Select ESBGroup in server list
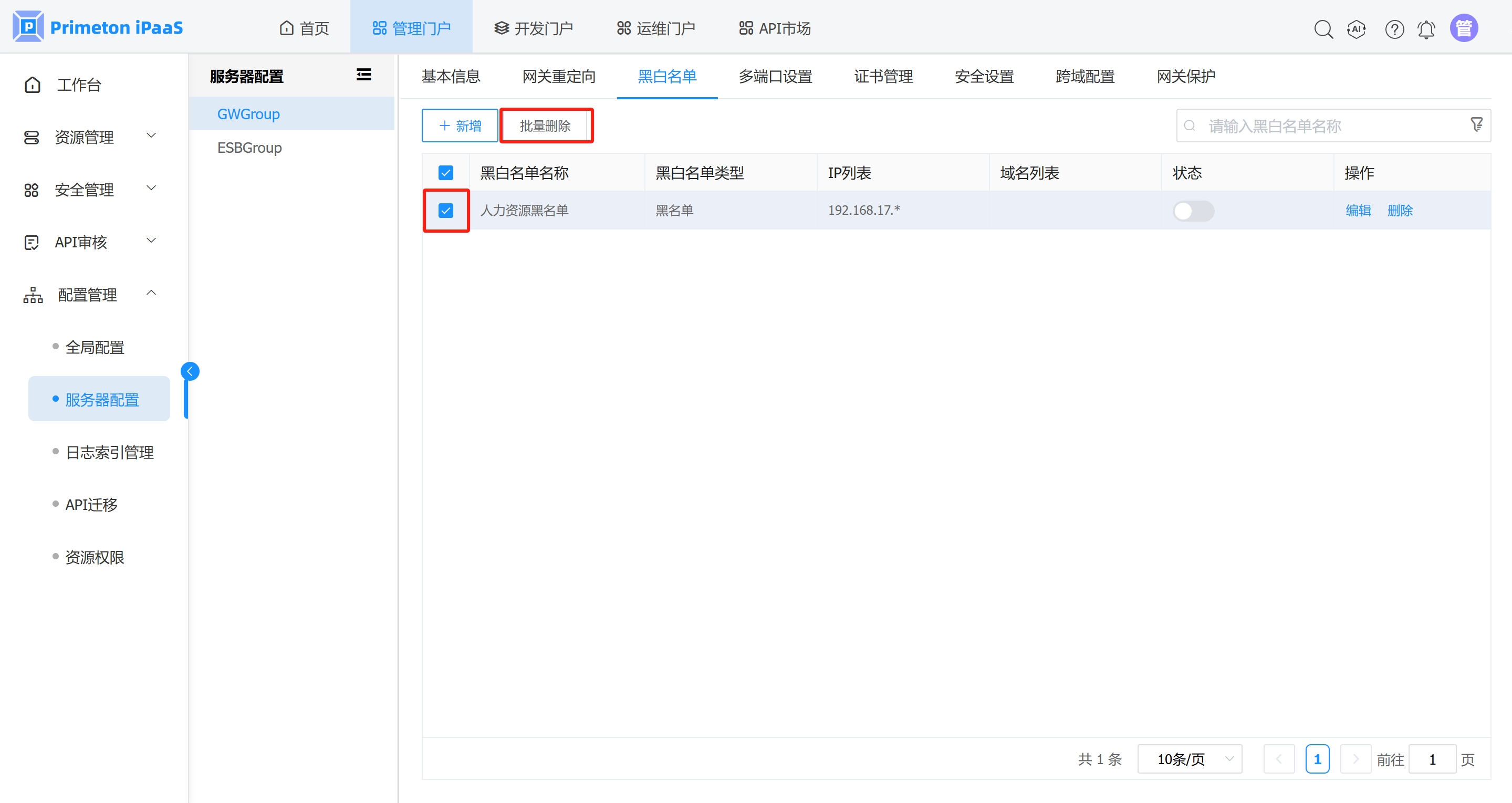The height and width of the screenshot is (803, 1512). [x=249, y=148]
